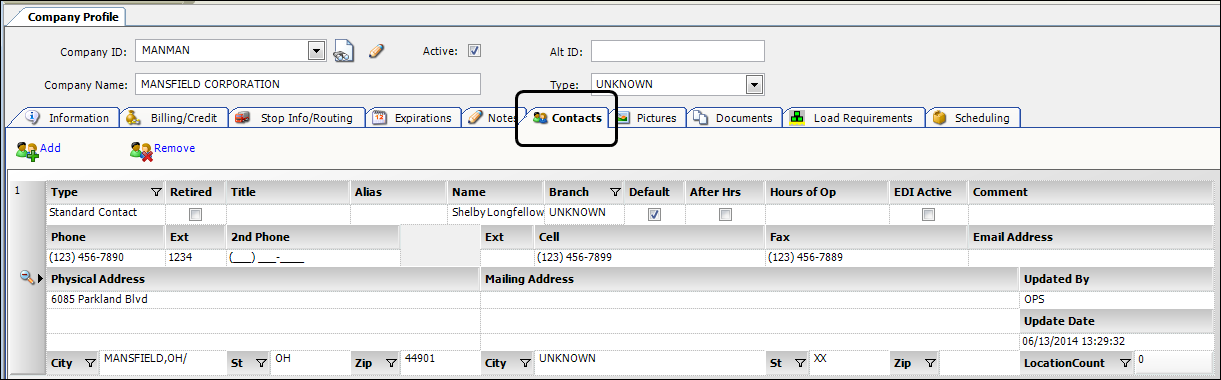1221x380 pixels.
Task: Open the Type UNKNOWN dropdown
Action: point(755,85)
